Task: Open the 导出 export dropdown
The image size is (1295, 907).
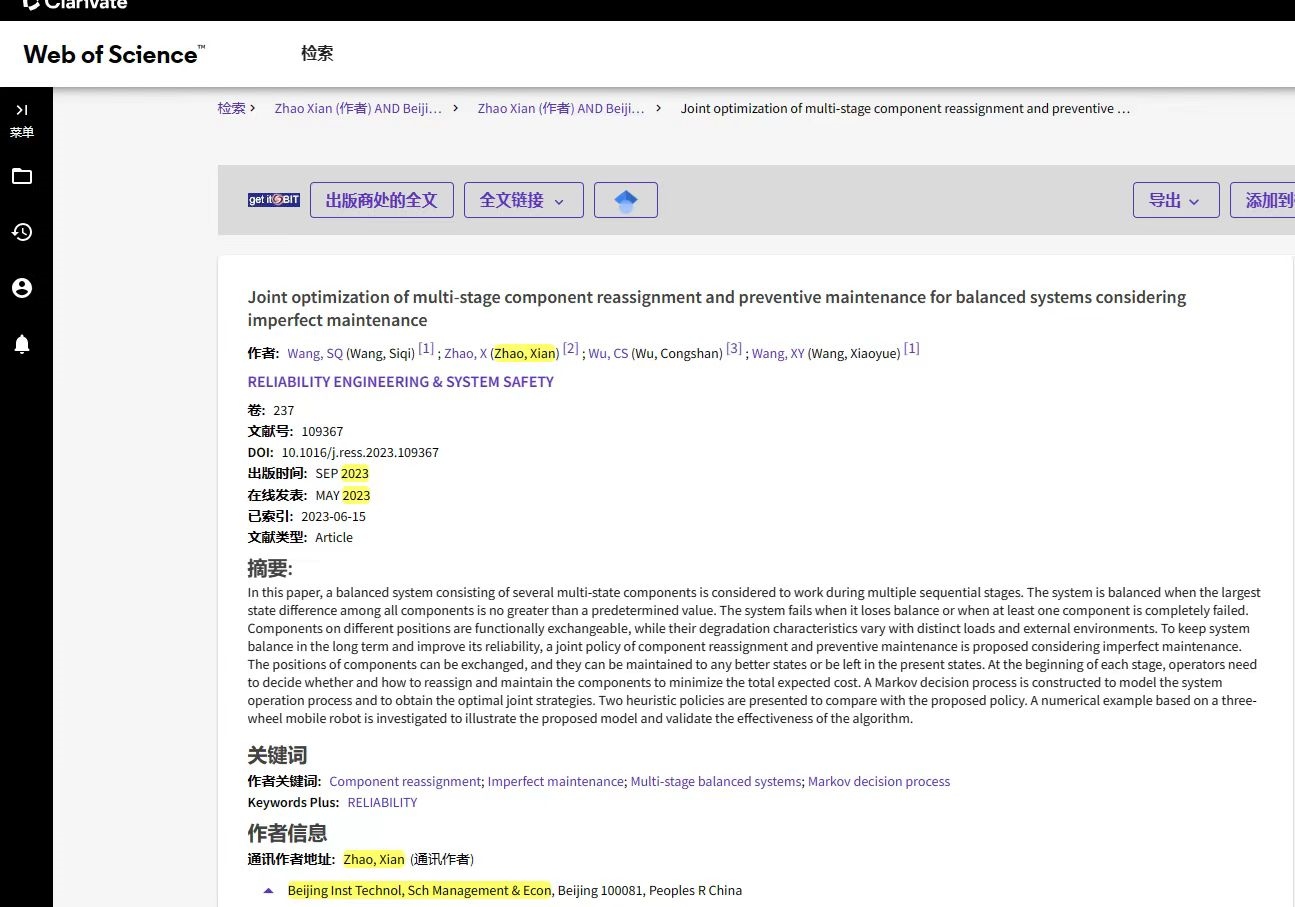Action: click(1175, 200)
